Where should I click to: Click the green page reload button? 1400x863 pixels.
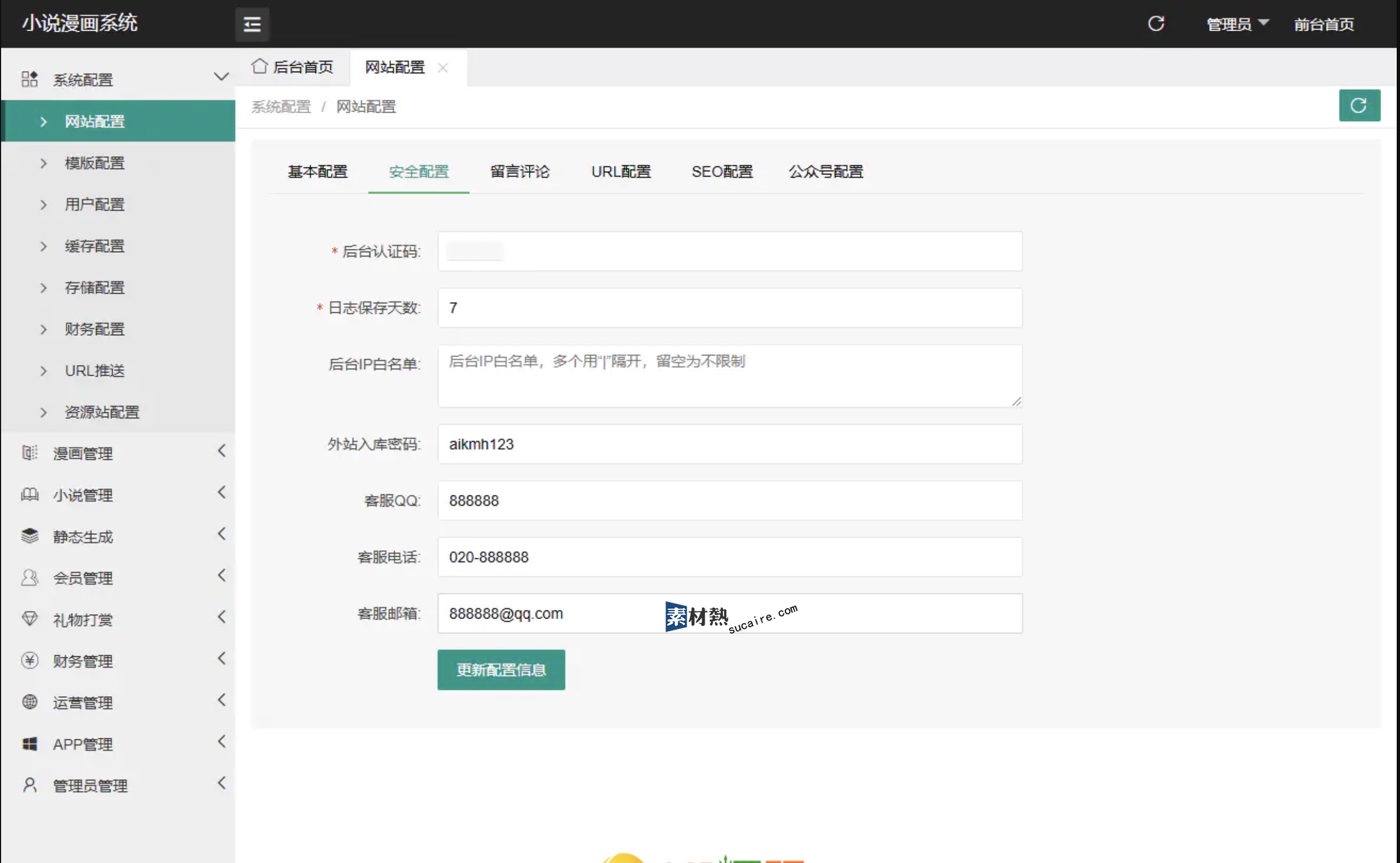pyautogui.click(x=1359, y=106)
